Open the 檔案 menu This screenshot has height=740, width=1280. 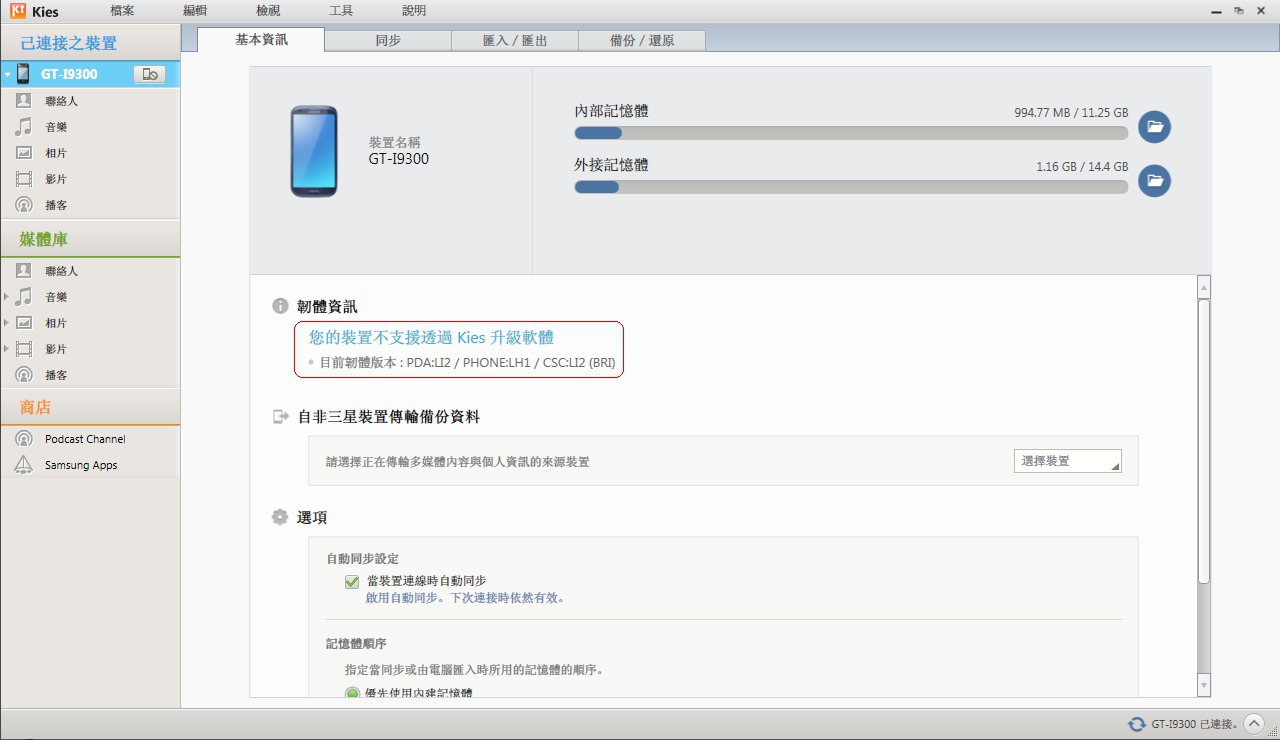coord(122,11)
